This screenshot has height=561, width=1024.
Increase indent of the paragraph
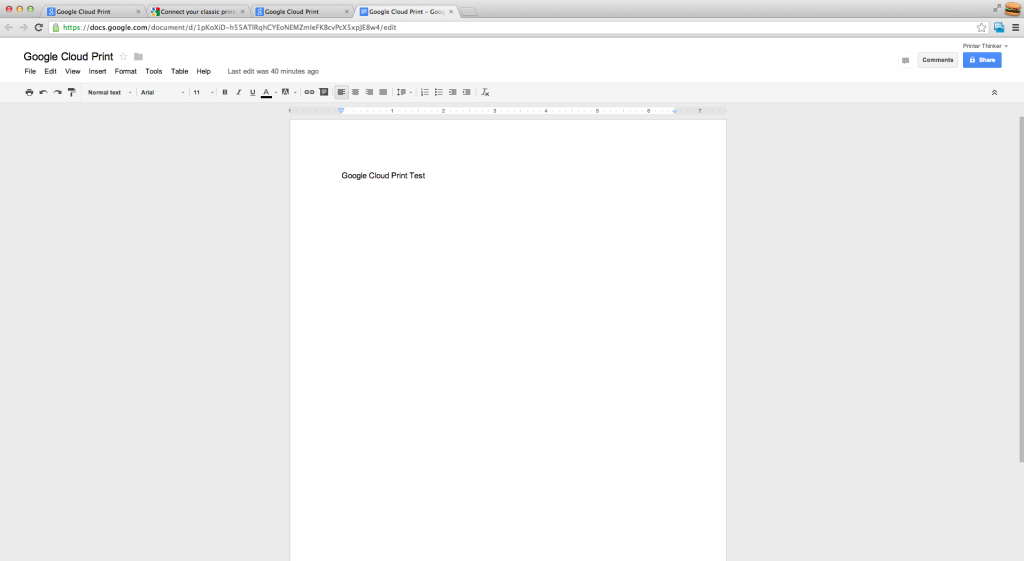(x=466, y=92)
